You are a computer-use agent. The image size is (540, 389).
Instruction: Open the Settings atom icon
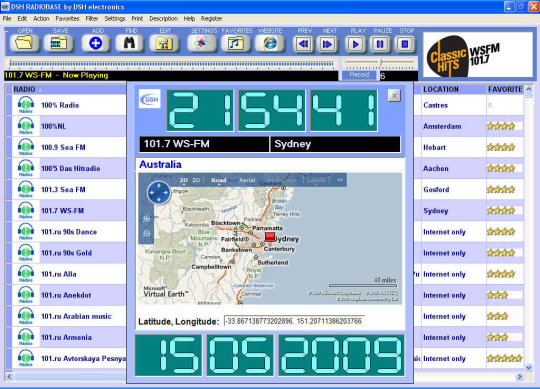[202, 43]
